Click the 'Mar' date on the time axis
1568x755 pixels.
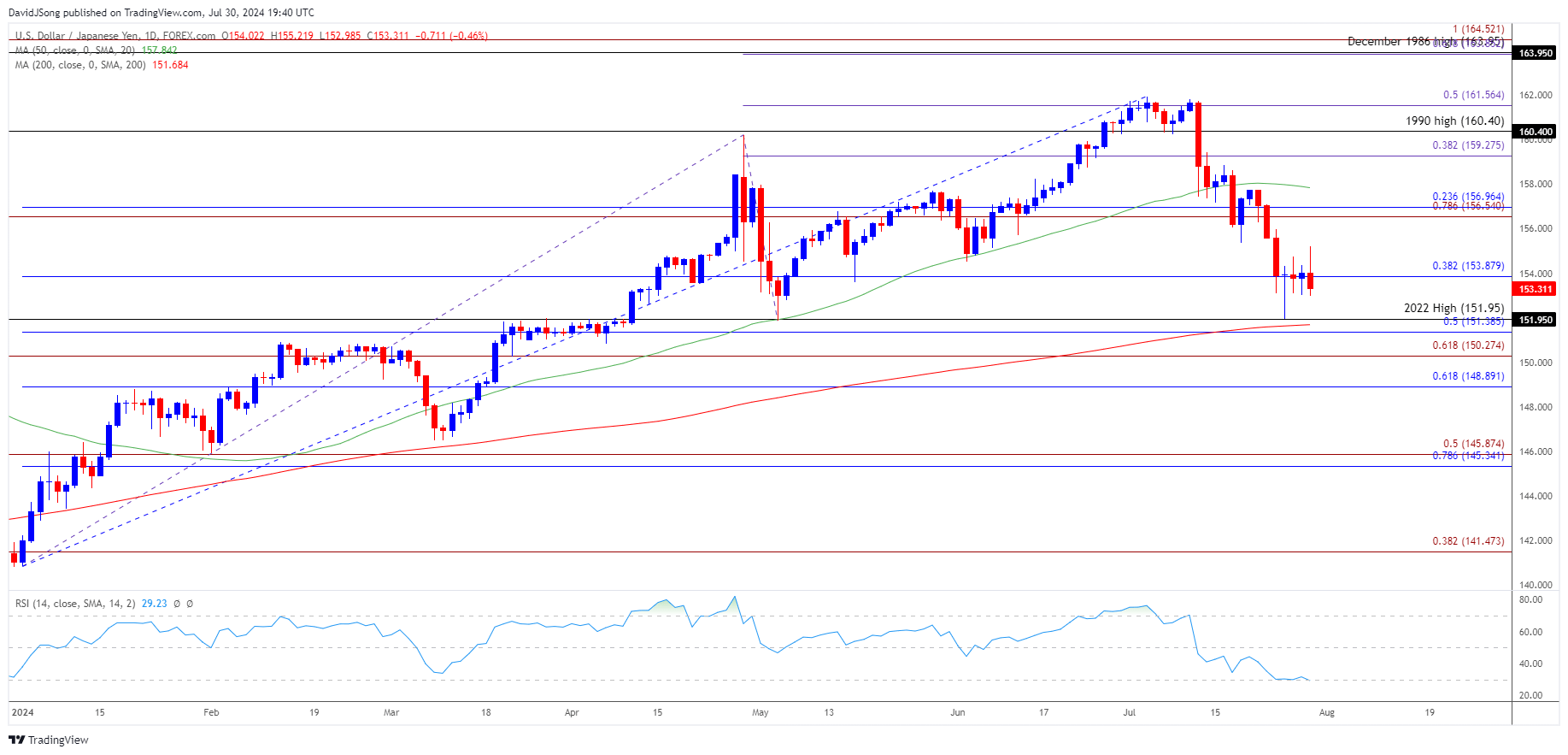coord(391,712)
